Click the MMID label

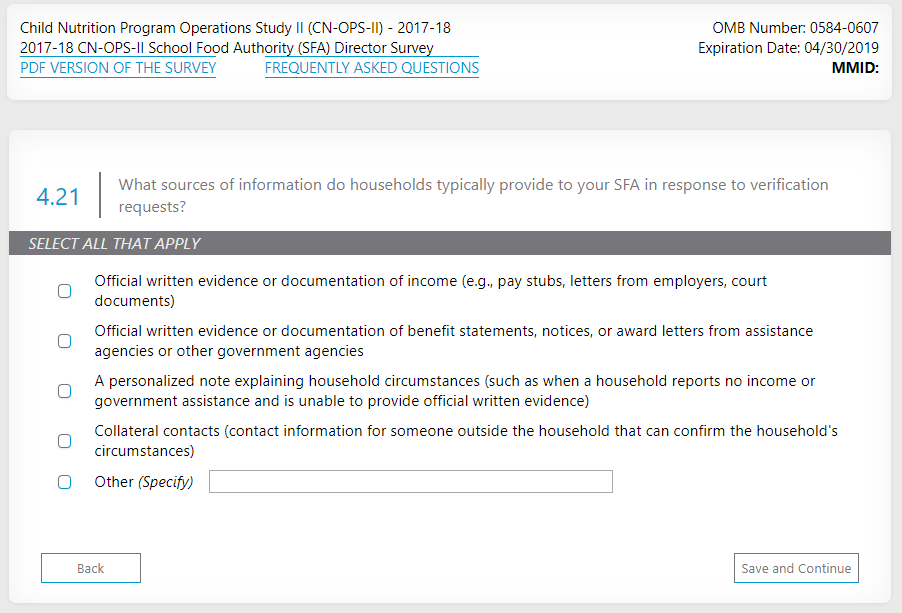(855, 68)
